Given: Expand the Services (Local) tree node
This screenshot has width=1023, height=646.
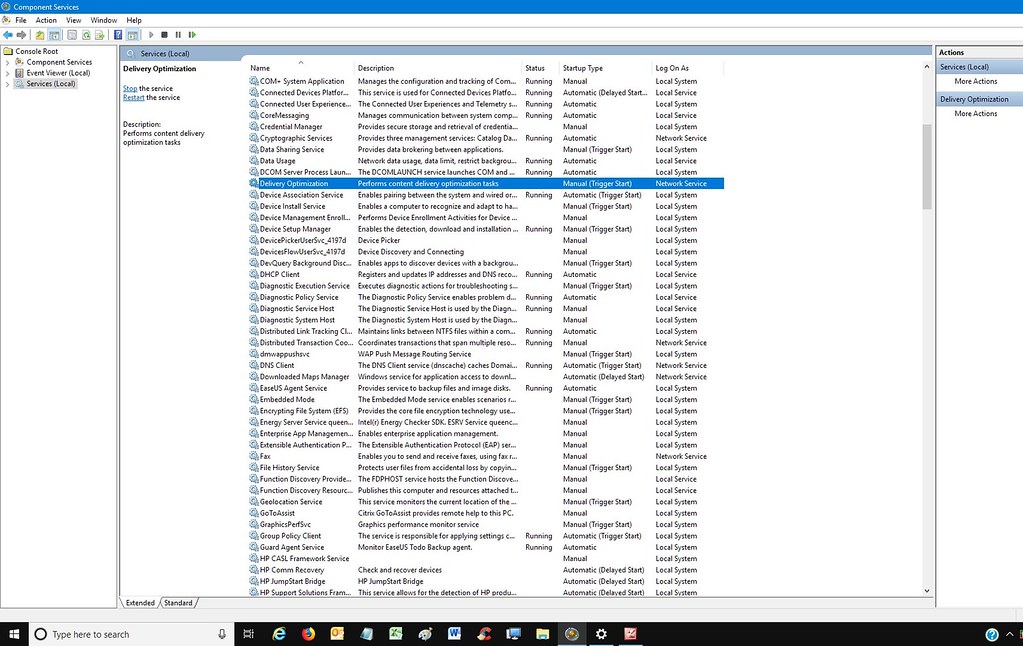Looking at the screenshot, I should coord(8,84).
